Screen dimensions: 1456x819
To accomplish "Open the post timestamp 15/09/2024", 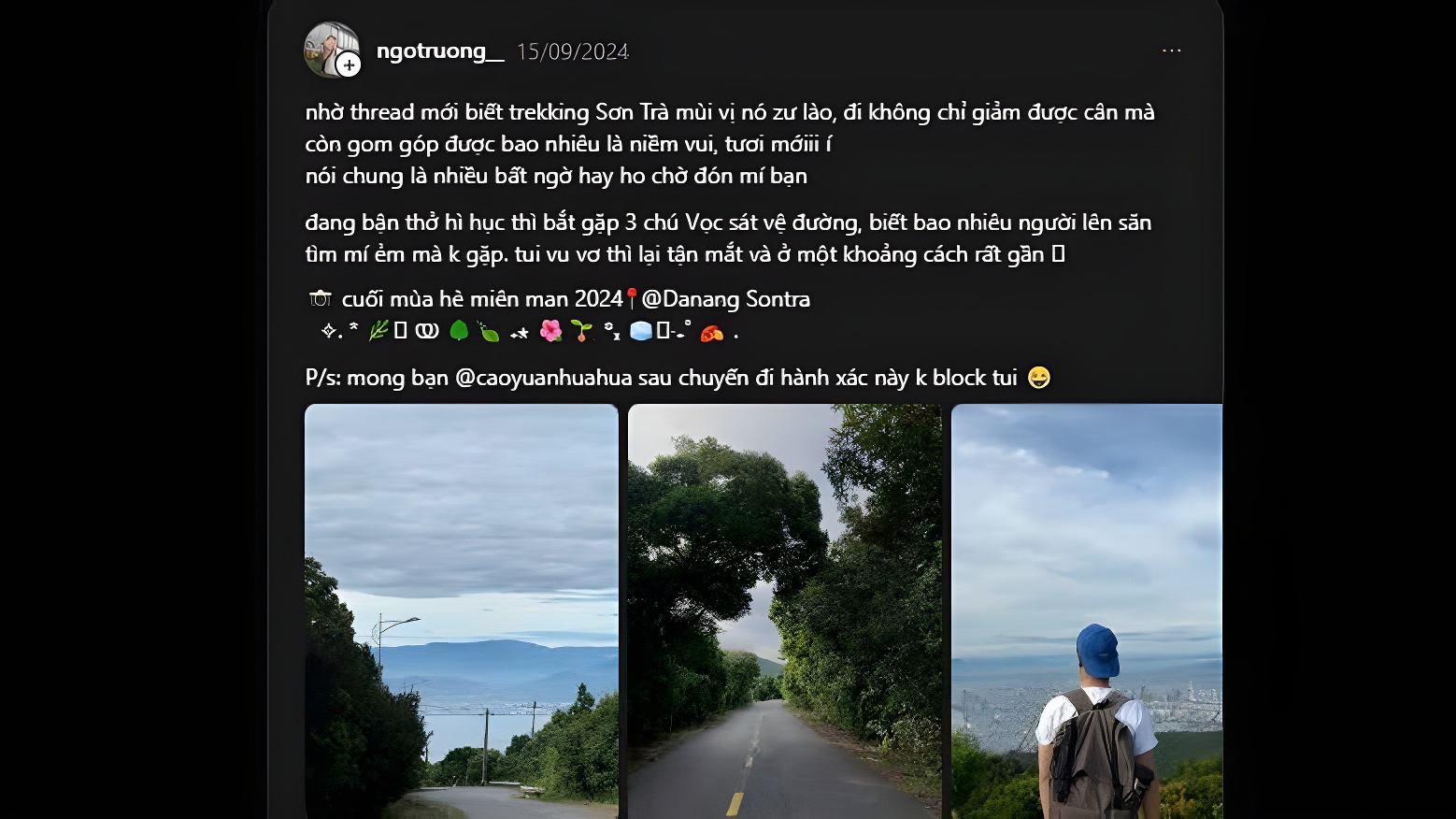I will [x=573, y=51].
